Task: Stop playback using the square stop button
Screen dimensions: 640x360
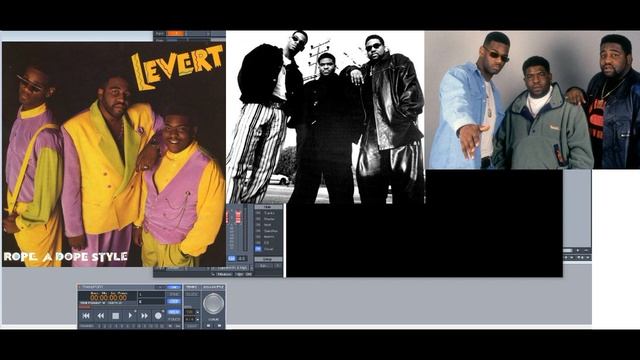Action: pos(116,316)
